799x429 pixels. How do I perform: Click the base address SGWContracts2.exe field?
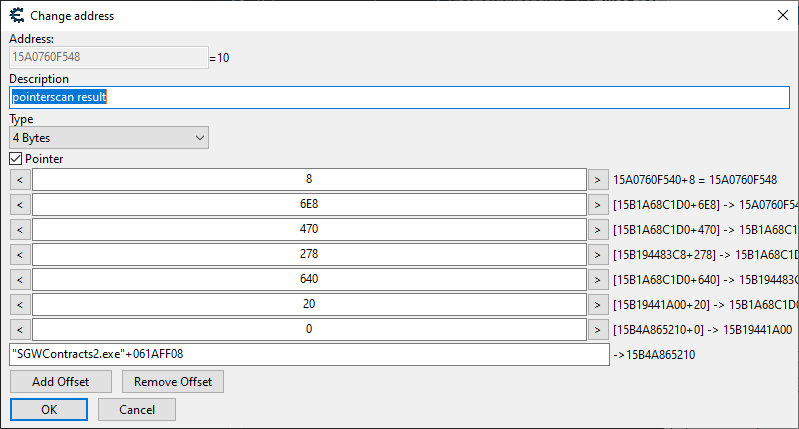[x=308, y=355]
